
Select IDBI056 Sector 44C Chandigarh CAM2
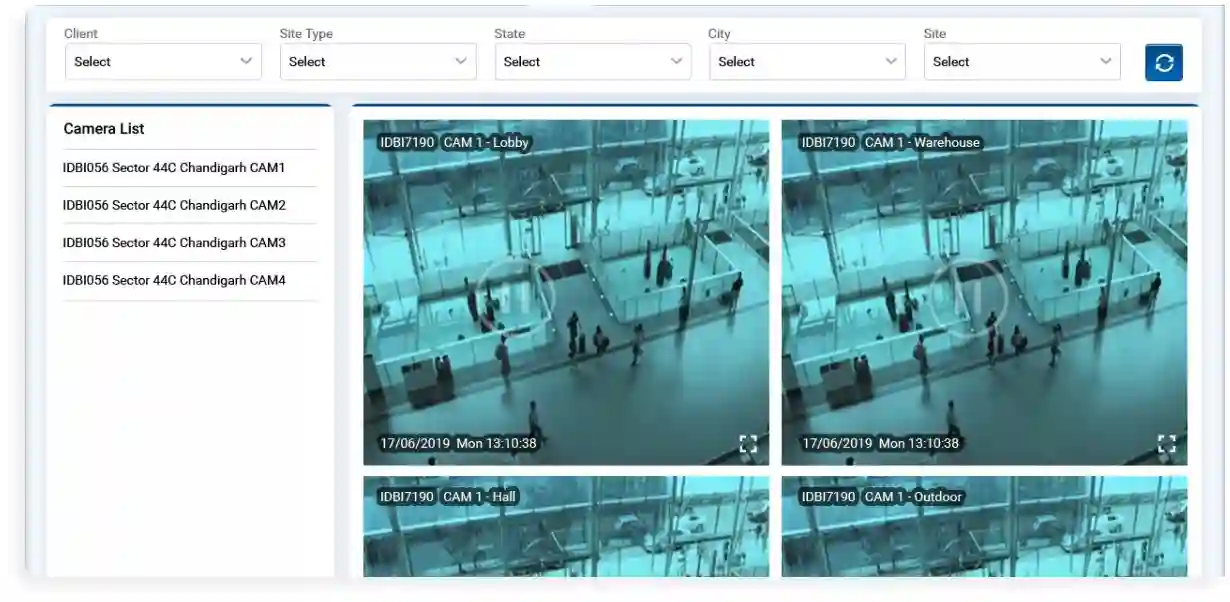pos(189,205)
